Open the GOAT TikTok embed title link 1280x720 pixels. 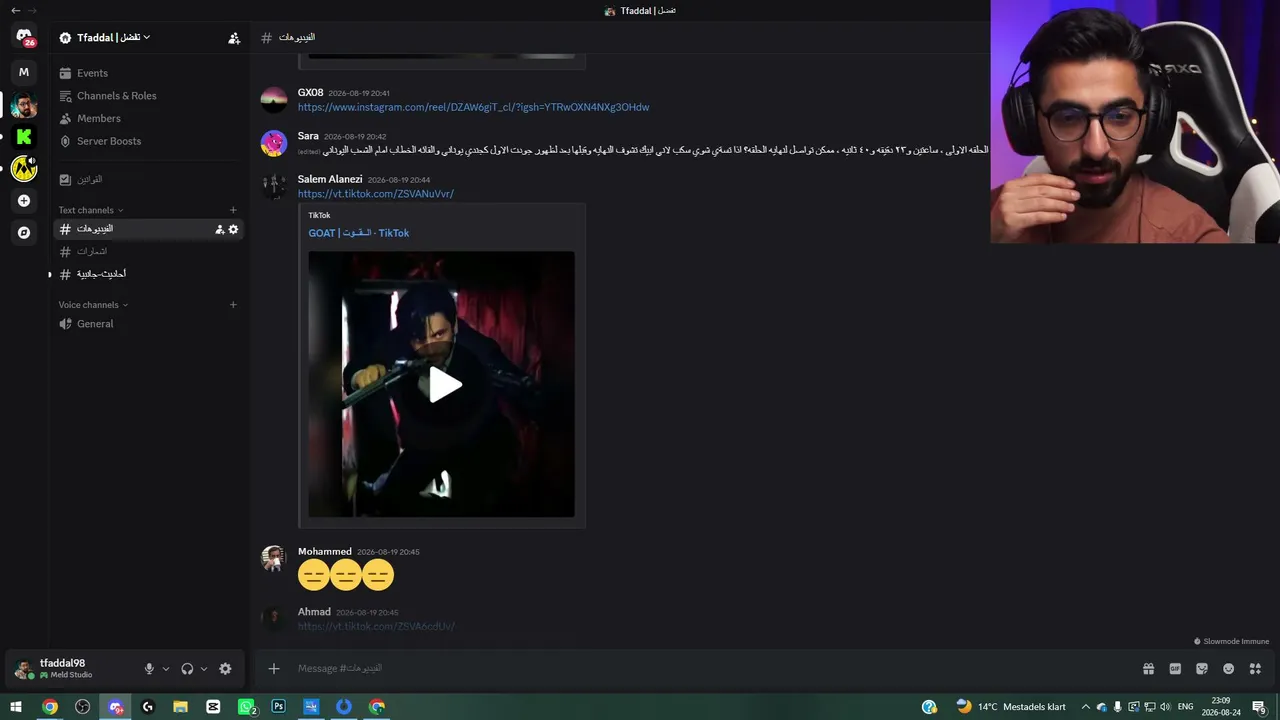359,233
